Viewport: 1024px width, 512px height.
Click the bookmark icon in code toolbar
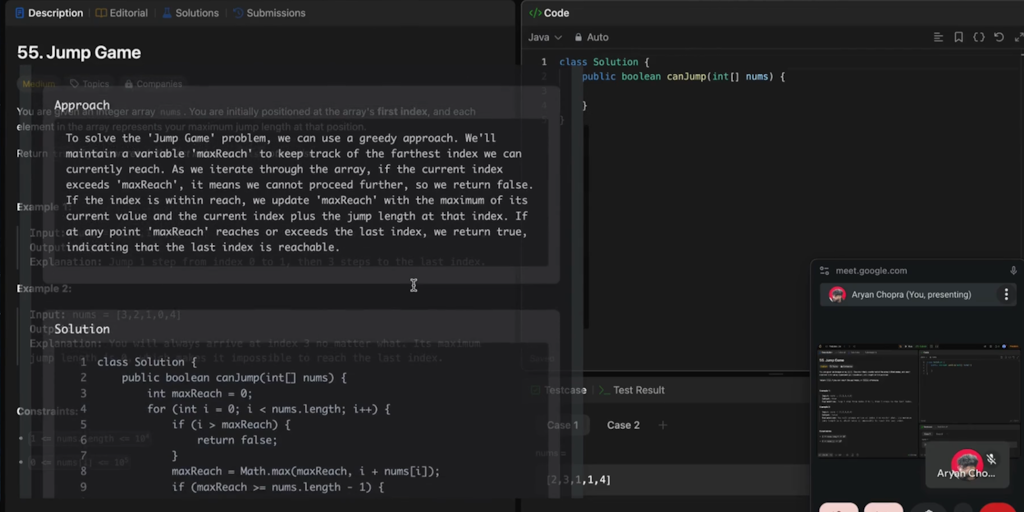click(959, 37)
